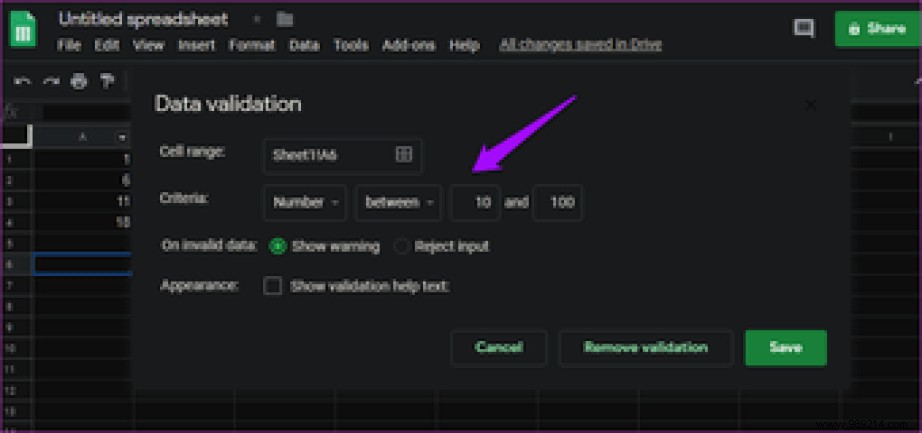
Task: Select the paint format icon
Action: pyautogui.click(x=107, y=81)
